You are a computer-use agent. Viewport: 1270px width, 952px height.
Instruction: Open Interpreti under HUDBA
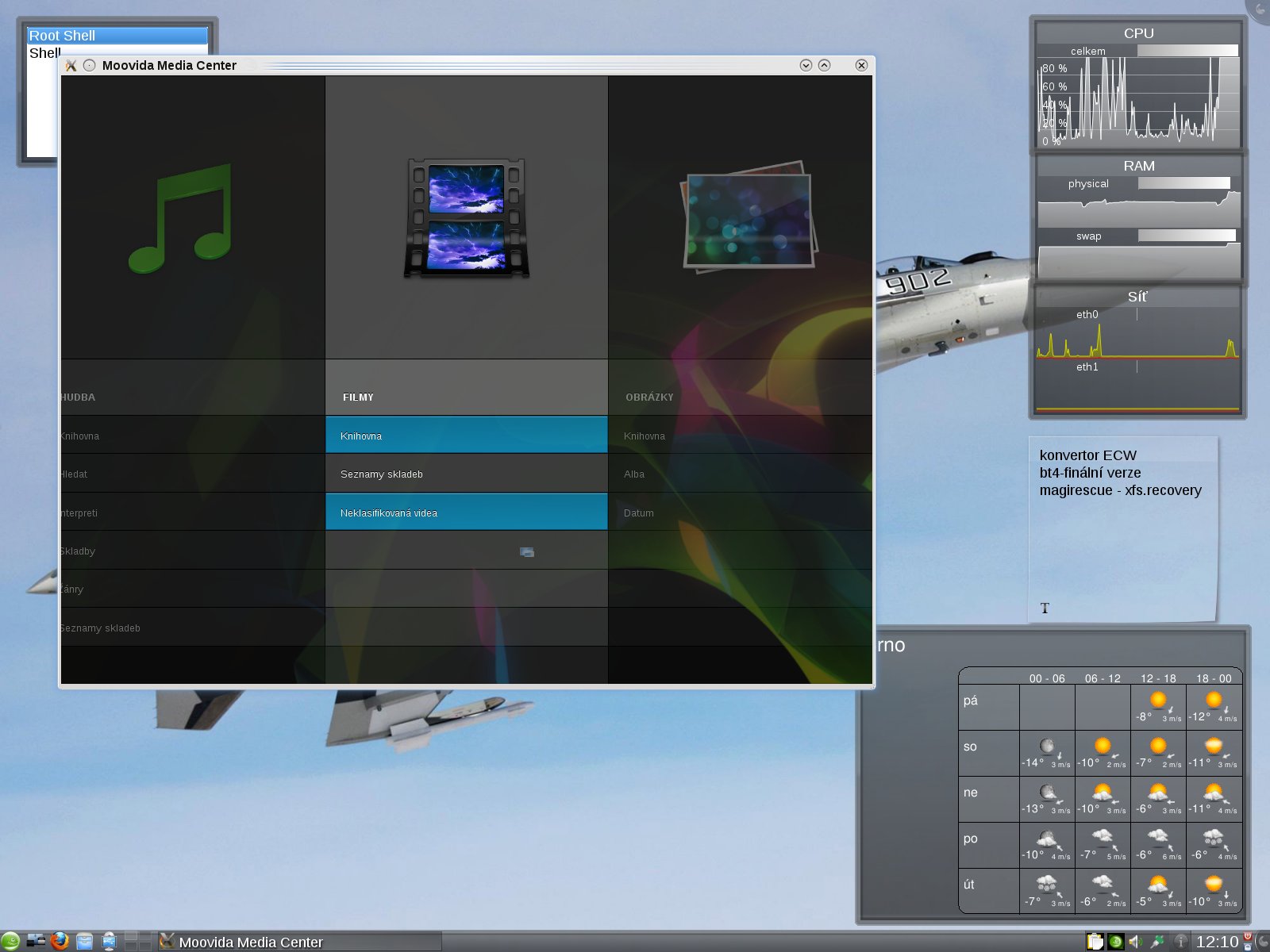point(193,512)
